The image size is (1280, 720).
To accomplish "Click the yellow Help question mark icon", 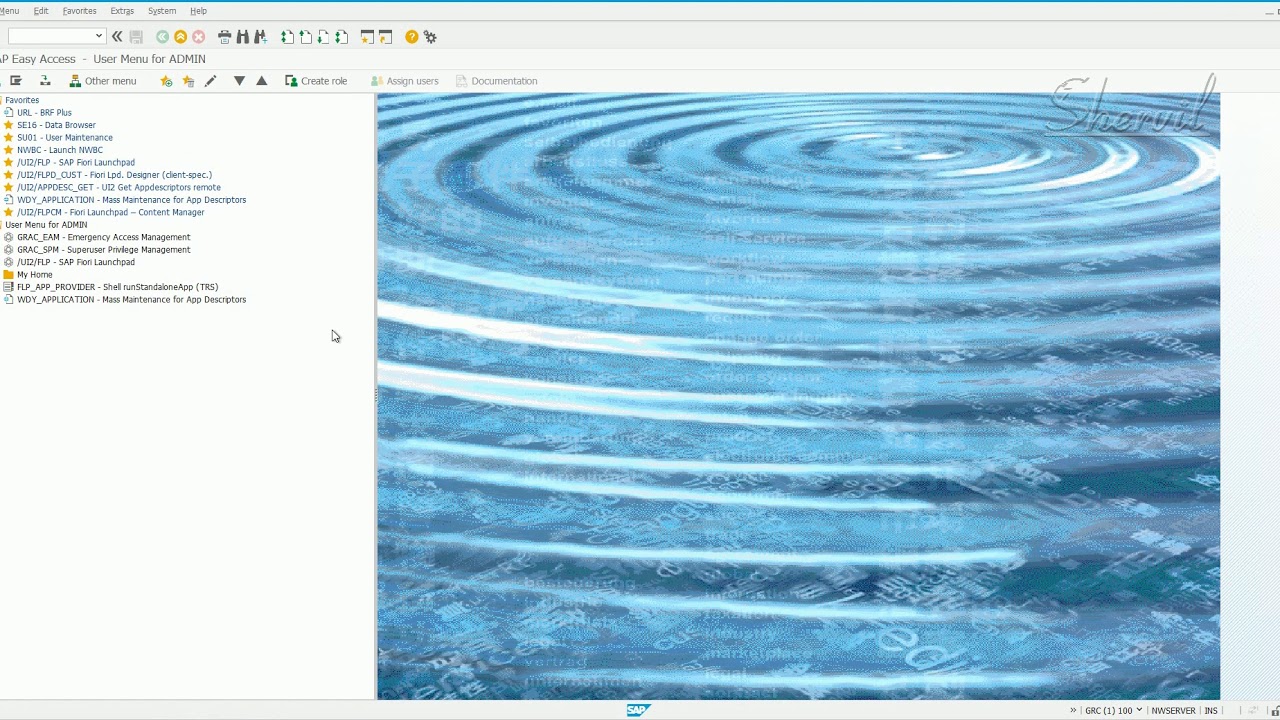I will (411, 37).
